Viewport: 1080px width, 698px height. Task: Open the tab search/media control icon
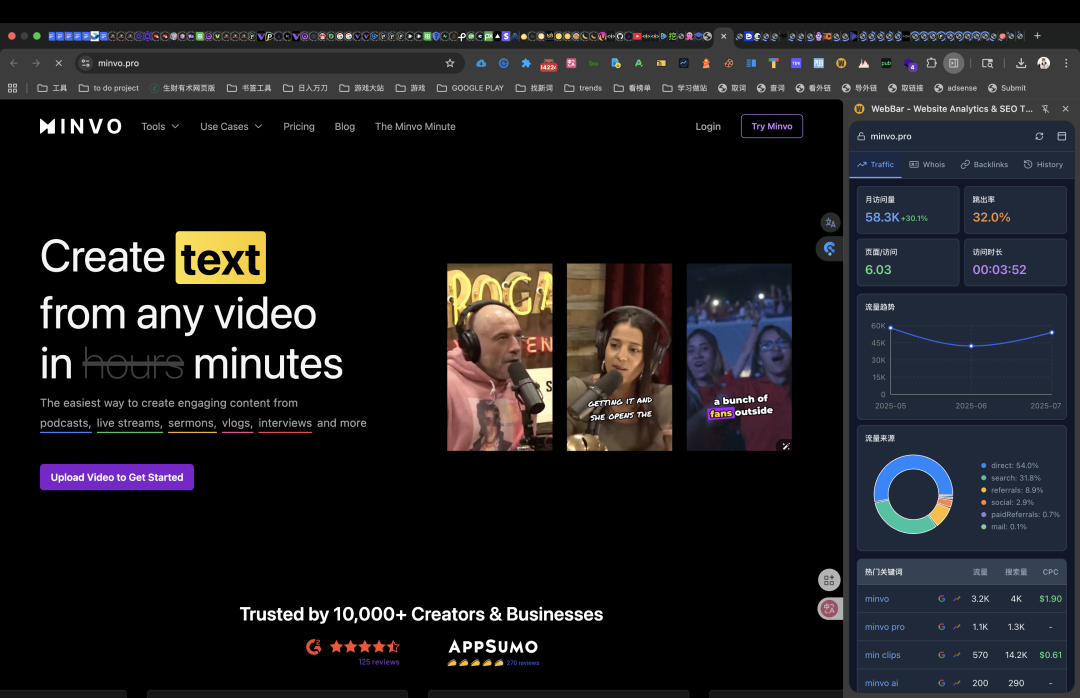[987, 63]
